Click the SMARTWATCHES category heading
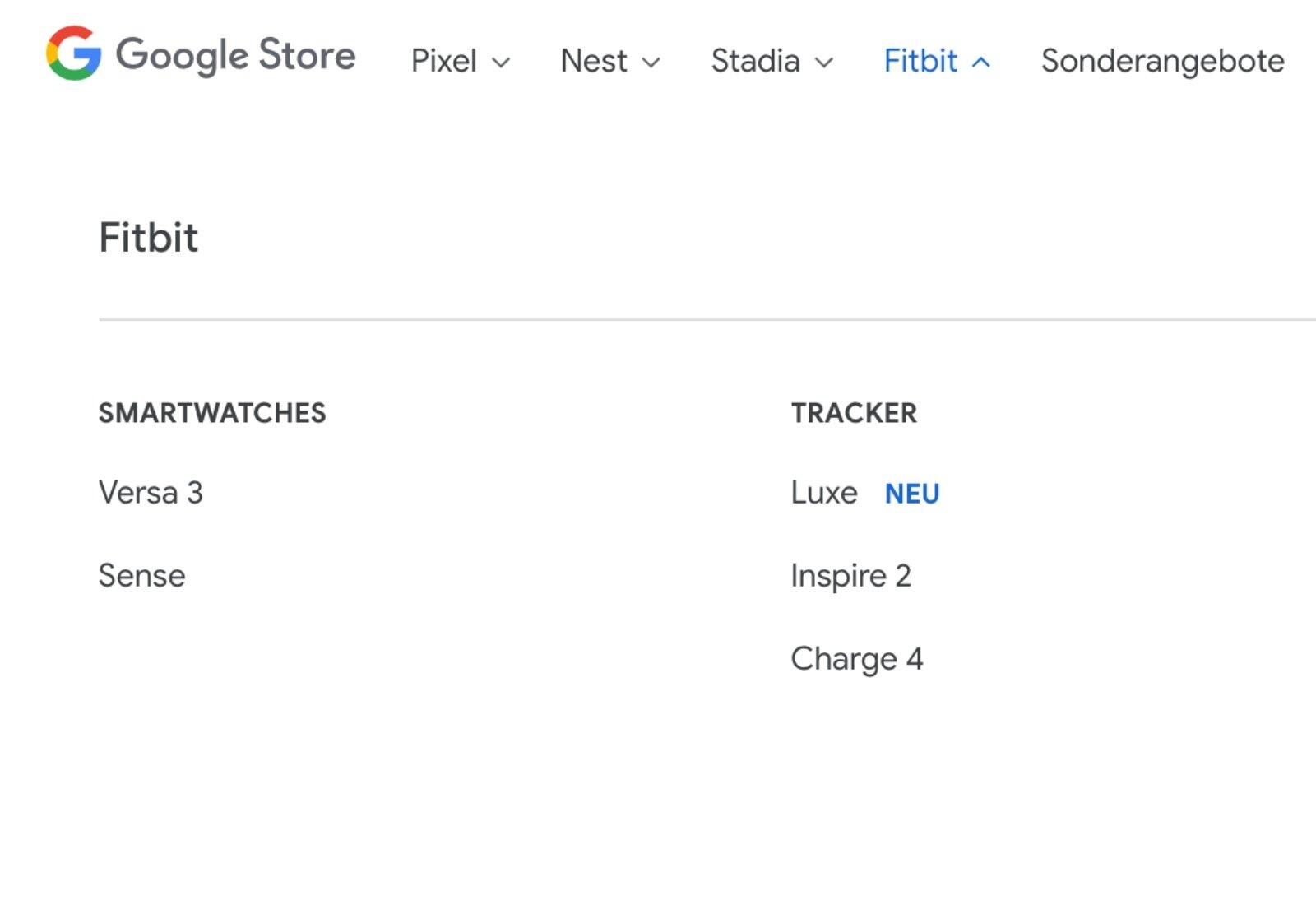 pos(212,413)
